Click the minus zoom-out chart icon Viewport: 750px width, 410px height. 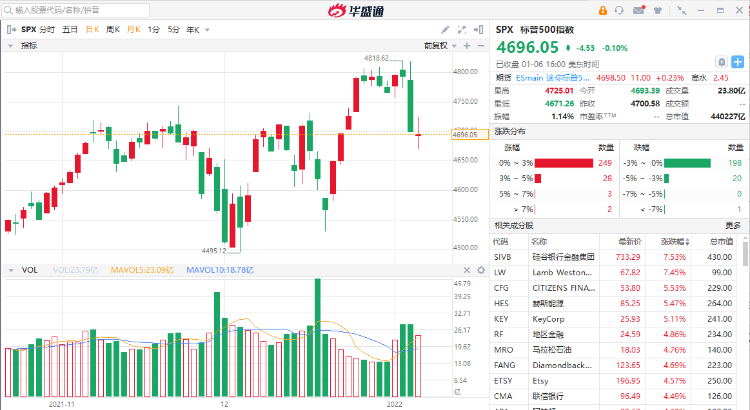click(481, 45)
